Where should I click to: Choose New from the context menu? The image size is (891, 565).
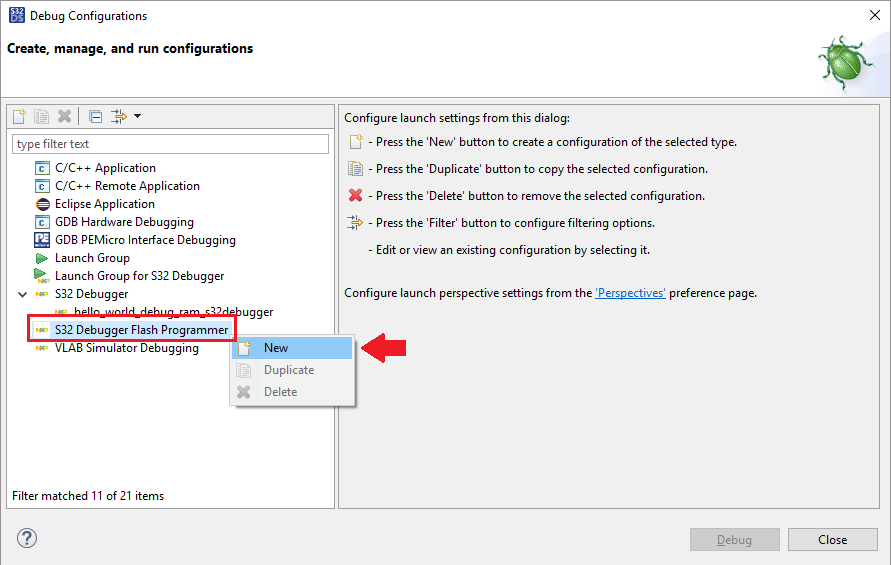[276, 348]
